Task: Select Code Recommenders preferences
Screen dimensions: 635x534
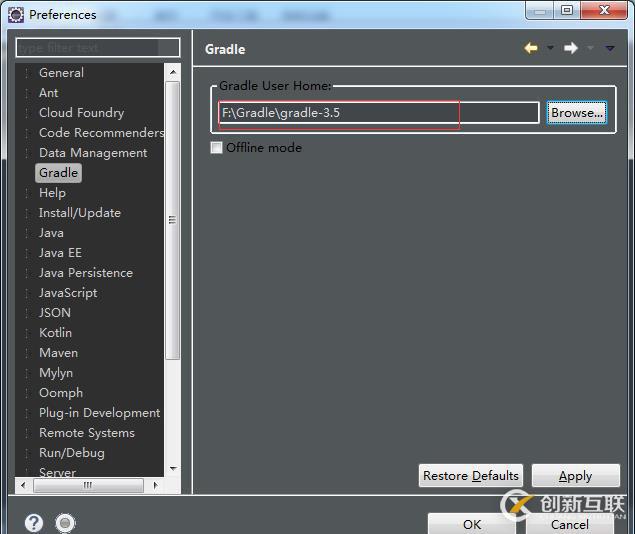Action: click(101, 133)
